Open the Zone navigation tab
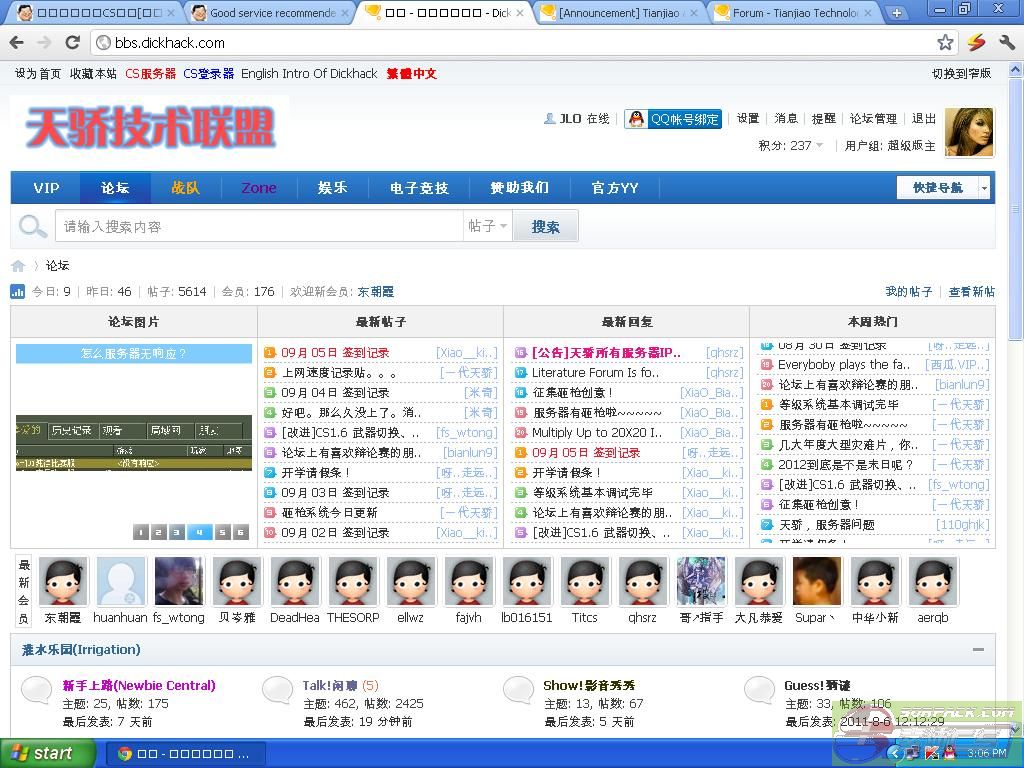Screen dimensions: 1024x768 (x=258, y=188)
